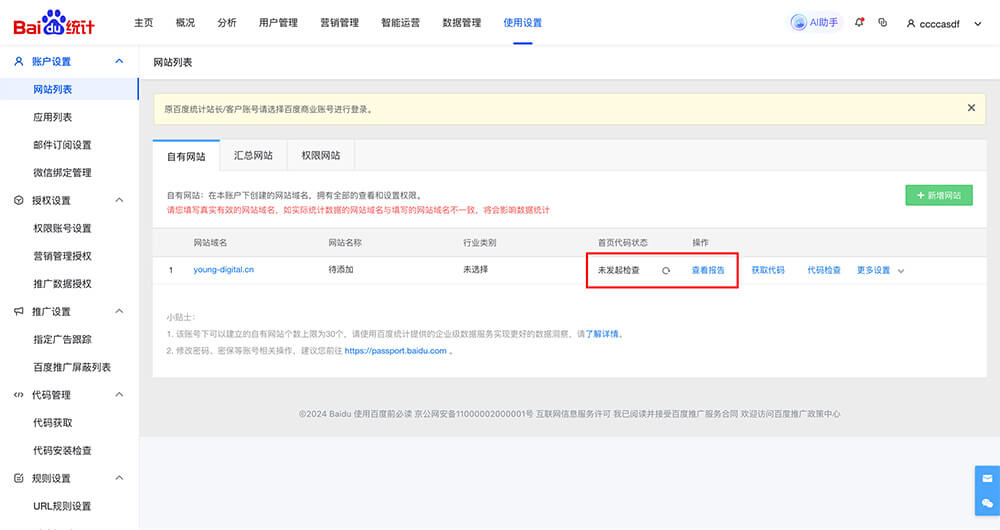Open the 了解详情 link
The image size is (1000, 530).
602,334
